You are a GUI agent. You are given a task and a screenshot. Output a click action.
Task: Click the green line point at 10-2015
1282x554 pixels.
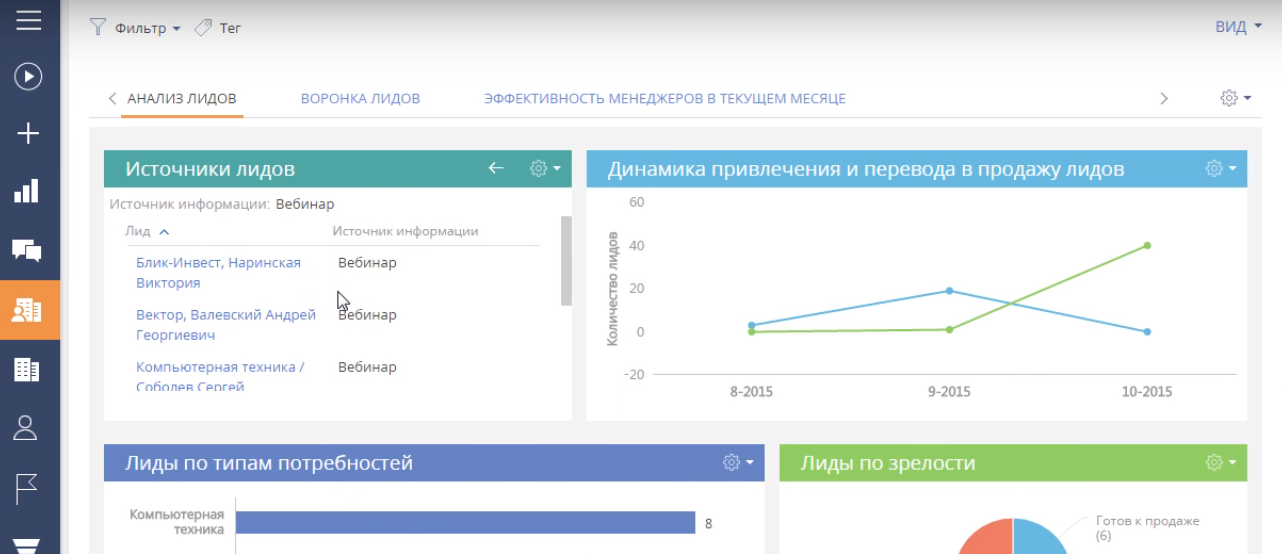pos(1147,245)
